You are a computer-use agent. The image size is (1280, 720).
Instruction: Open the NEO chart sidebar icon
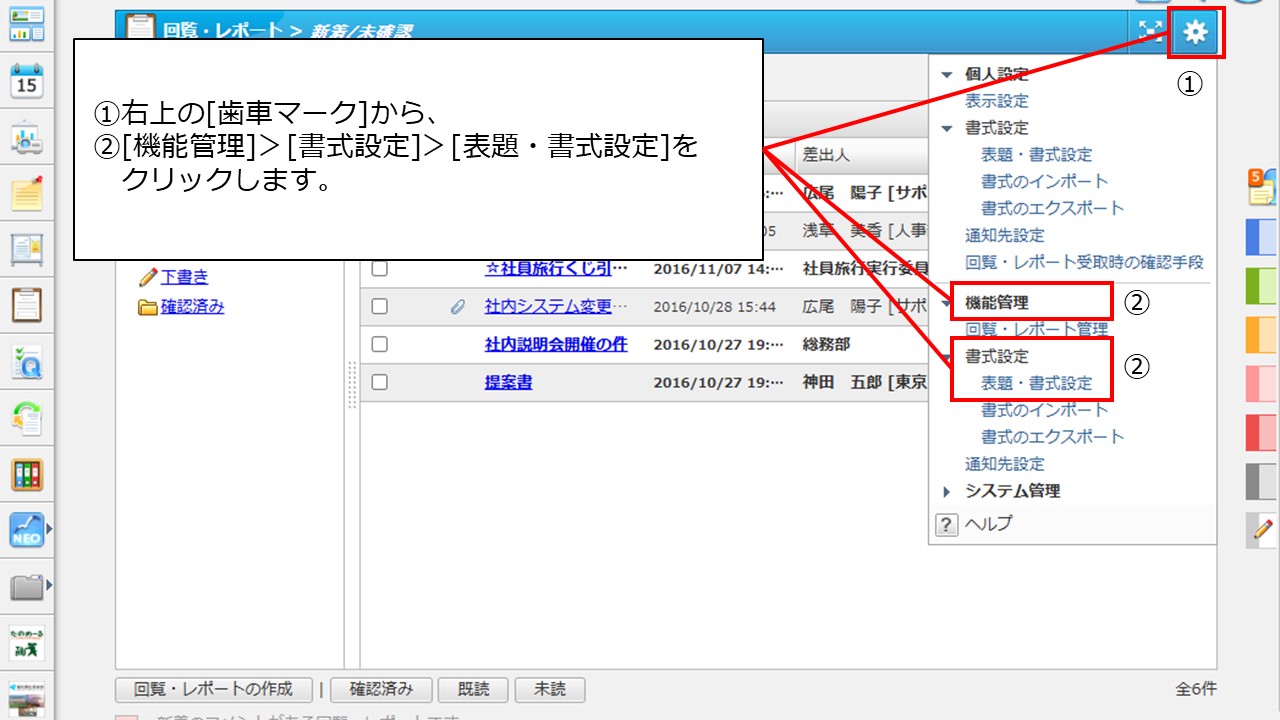[26, 529]
